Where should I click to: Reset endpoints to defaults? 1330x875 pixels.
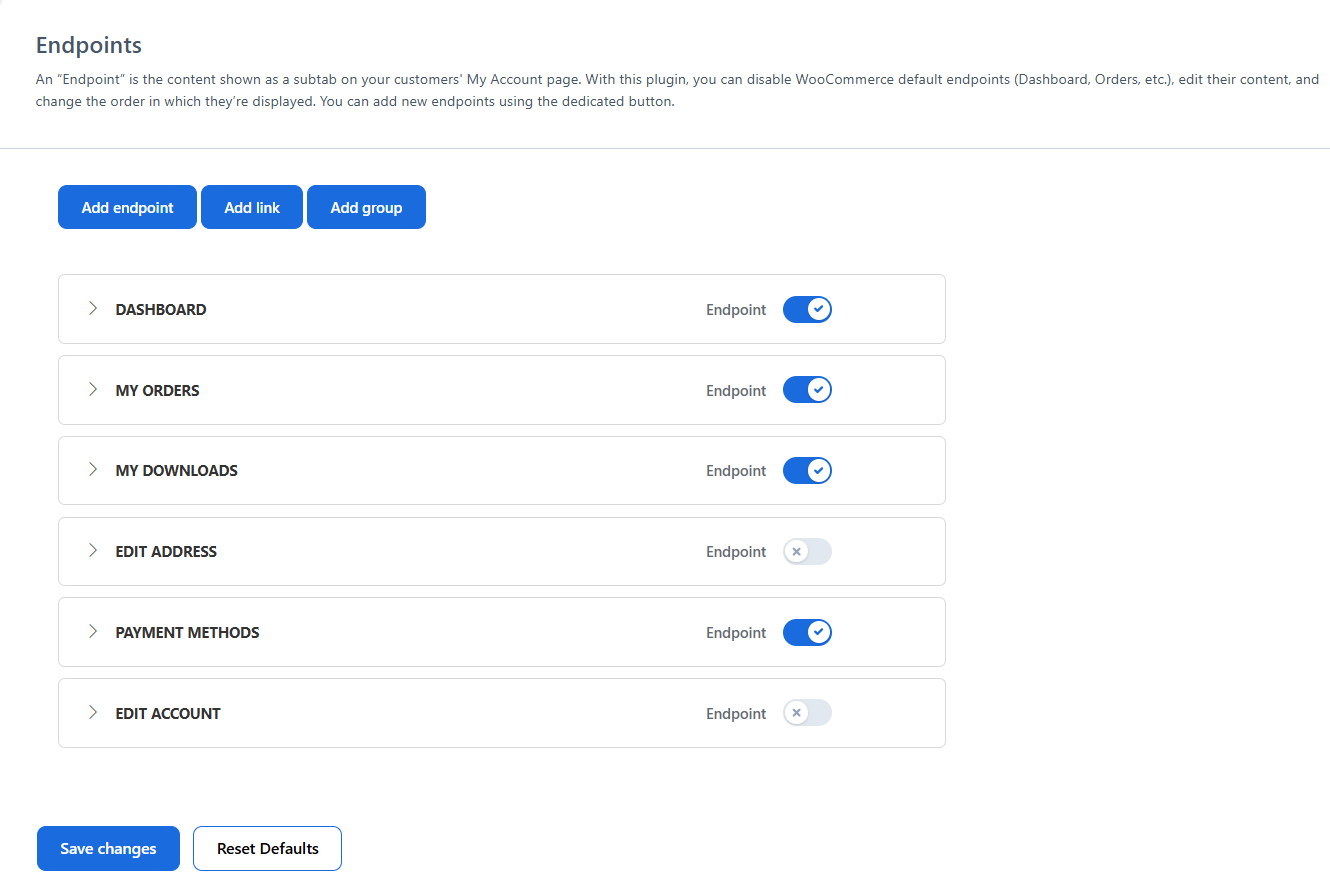click(x=267, y=848)
